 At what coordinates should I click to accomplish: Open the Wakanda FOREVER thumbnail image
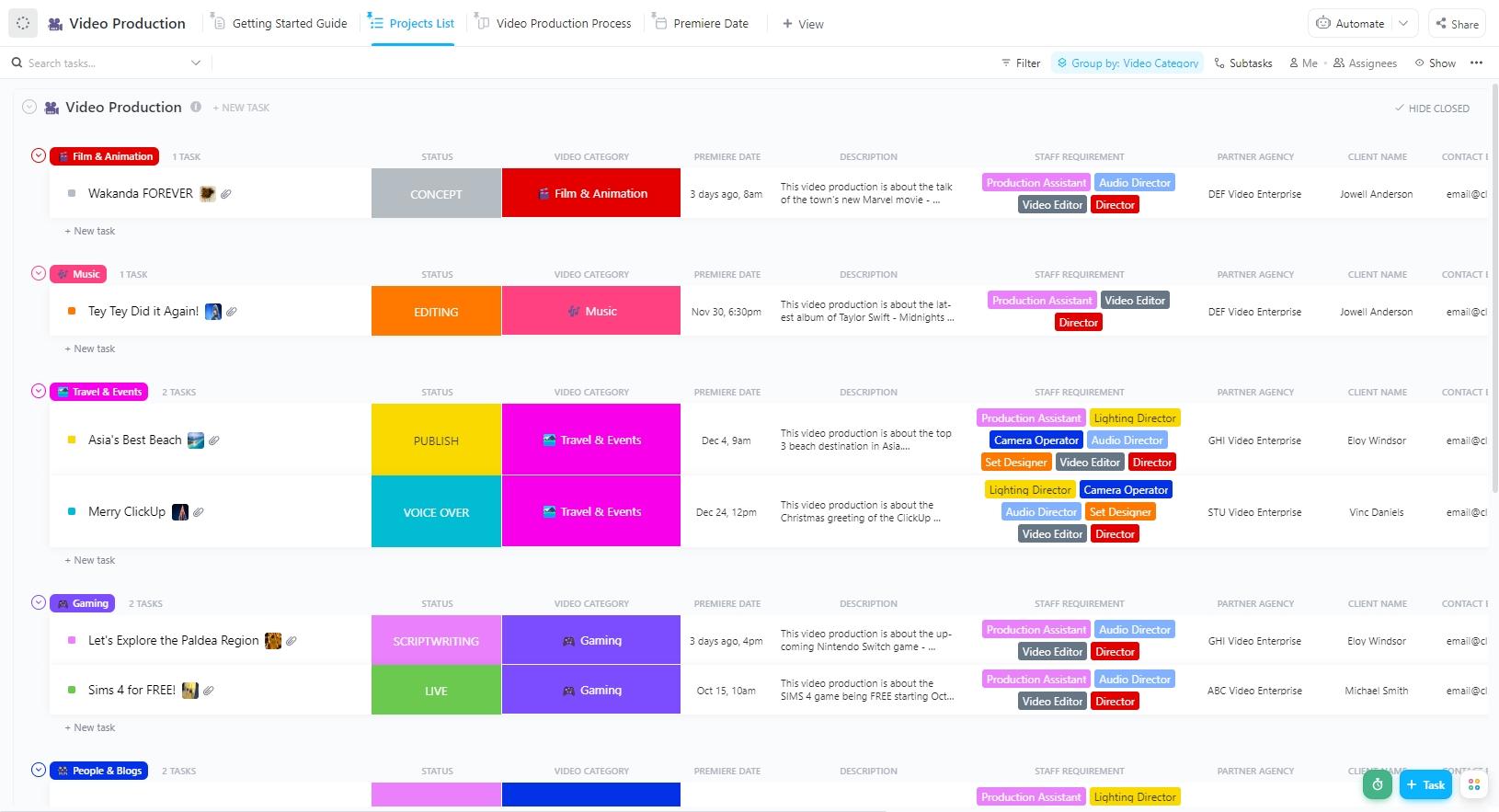click(x=208, y=193)
